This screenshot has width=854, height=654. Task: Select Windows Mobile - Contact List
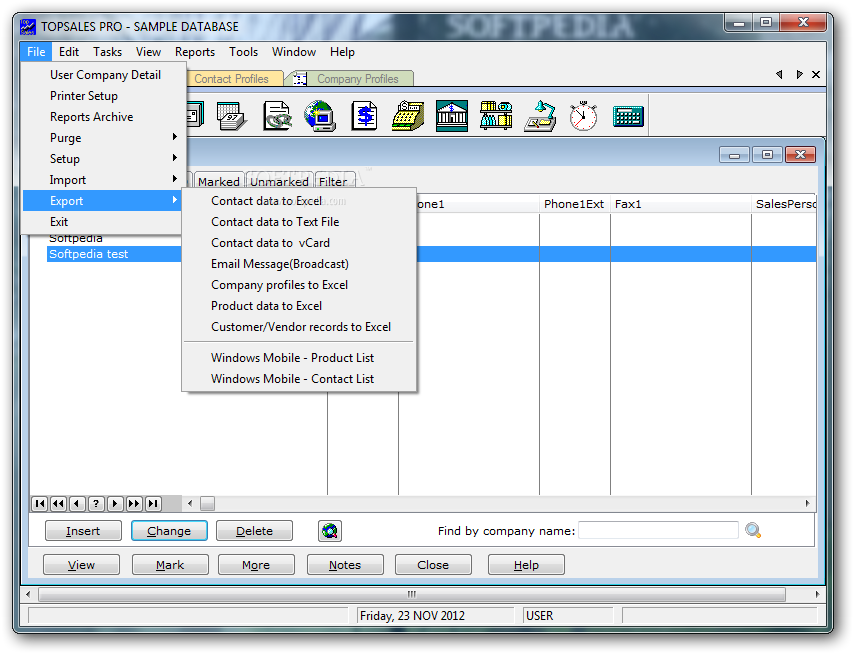click(x=299, y=379)
